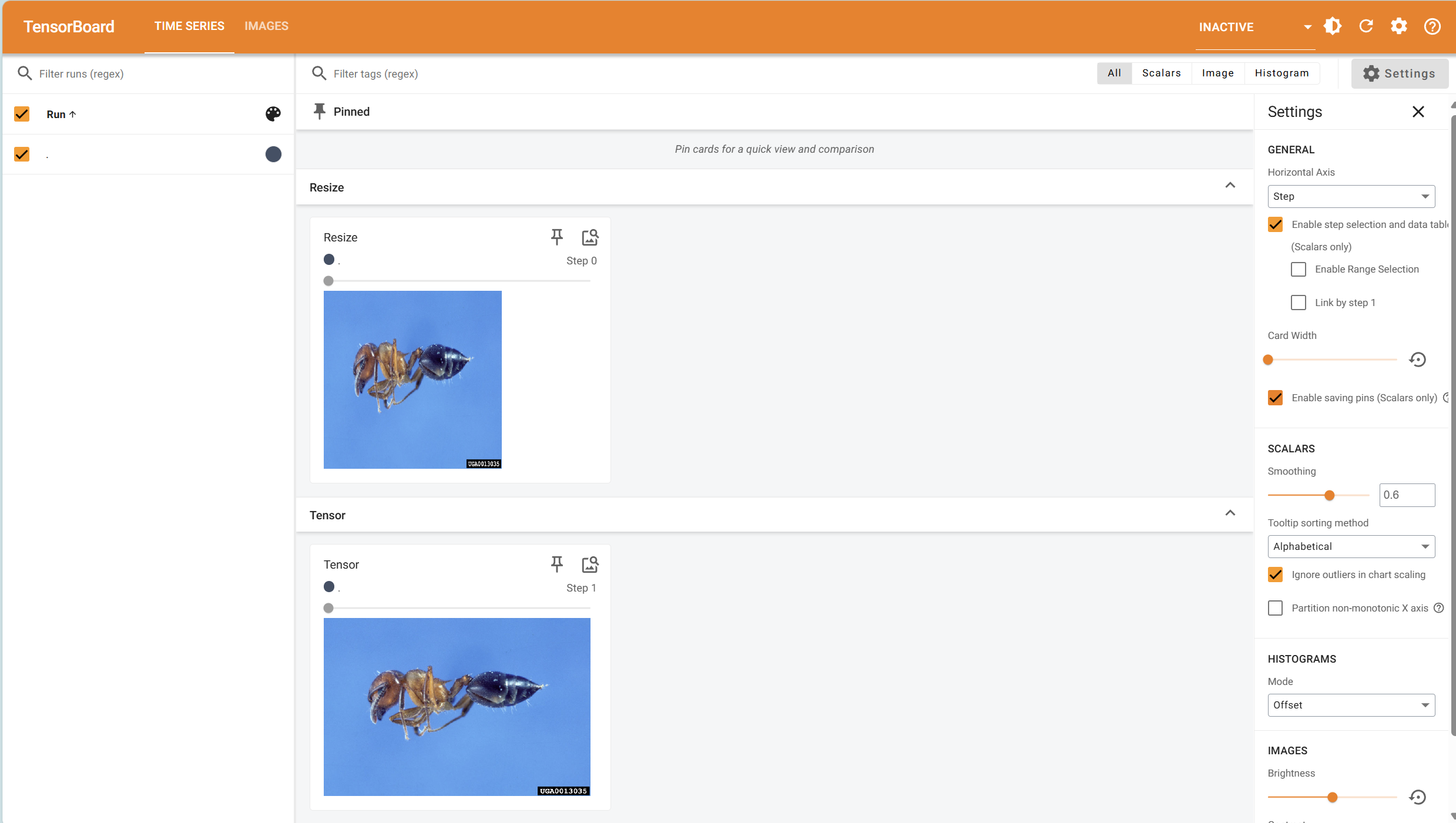Open the INACTIVE plugins dropdown
The width and height of the screenshot is (1456, 823).
(1256, 27)
